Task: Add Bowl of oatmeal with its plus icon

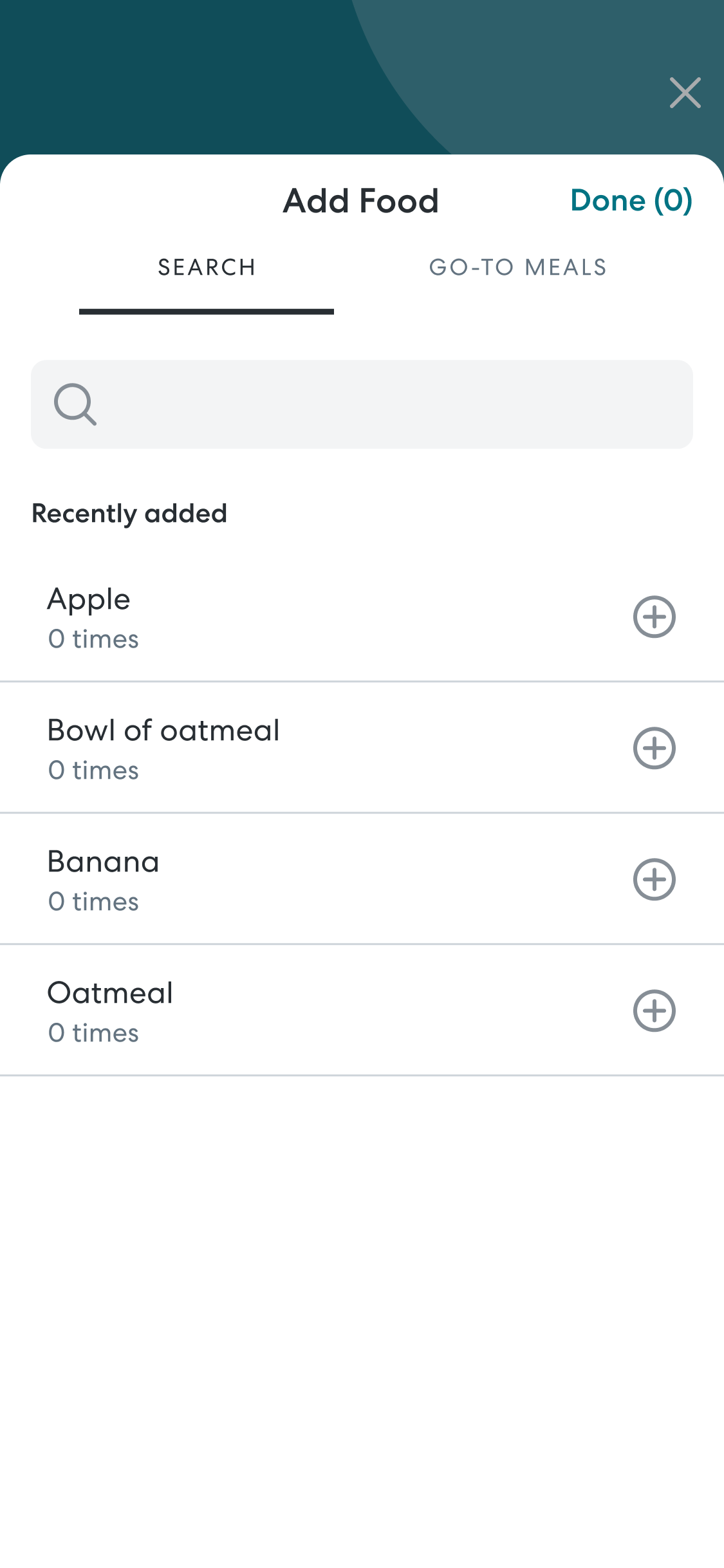Action: [x=654, y=748]
